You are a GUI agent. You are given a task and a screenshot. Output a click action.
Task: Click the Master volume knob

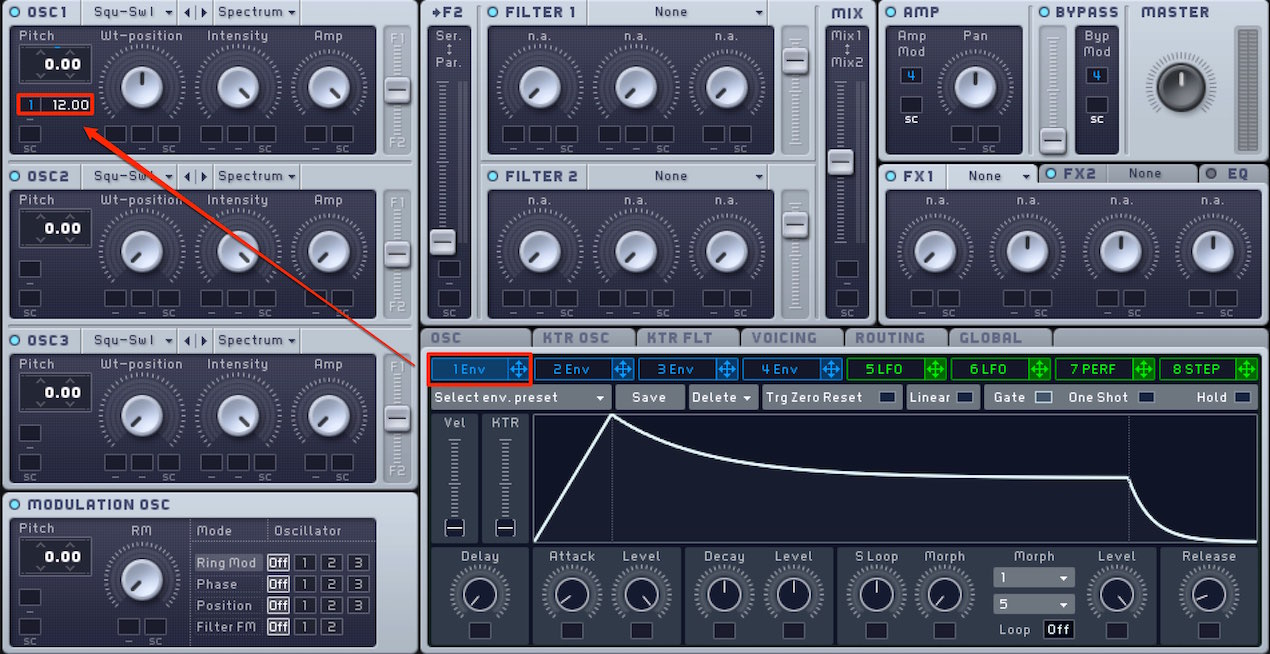click(x=1180, y=87)
